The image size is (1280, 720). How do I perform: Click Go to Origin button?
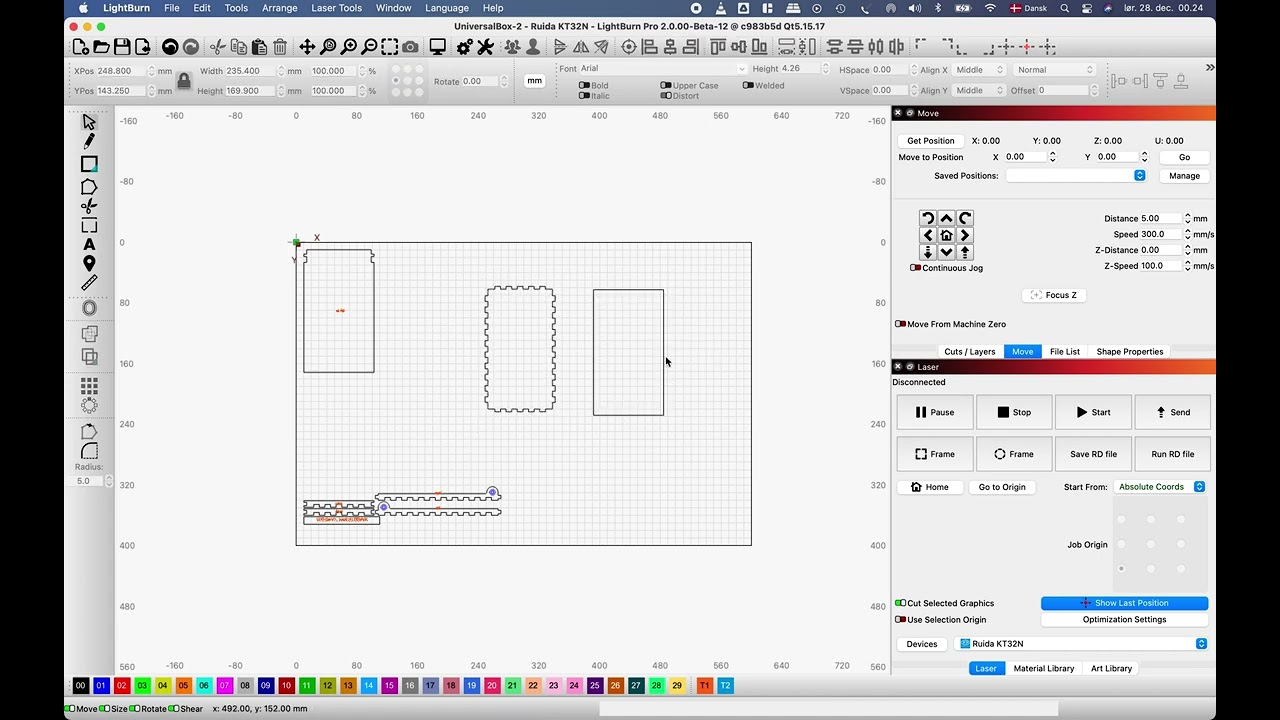[1002, 487]
